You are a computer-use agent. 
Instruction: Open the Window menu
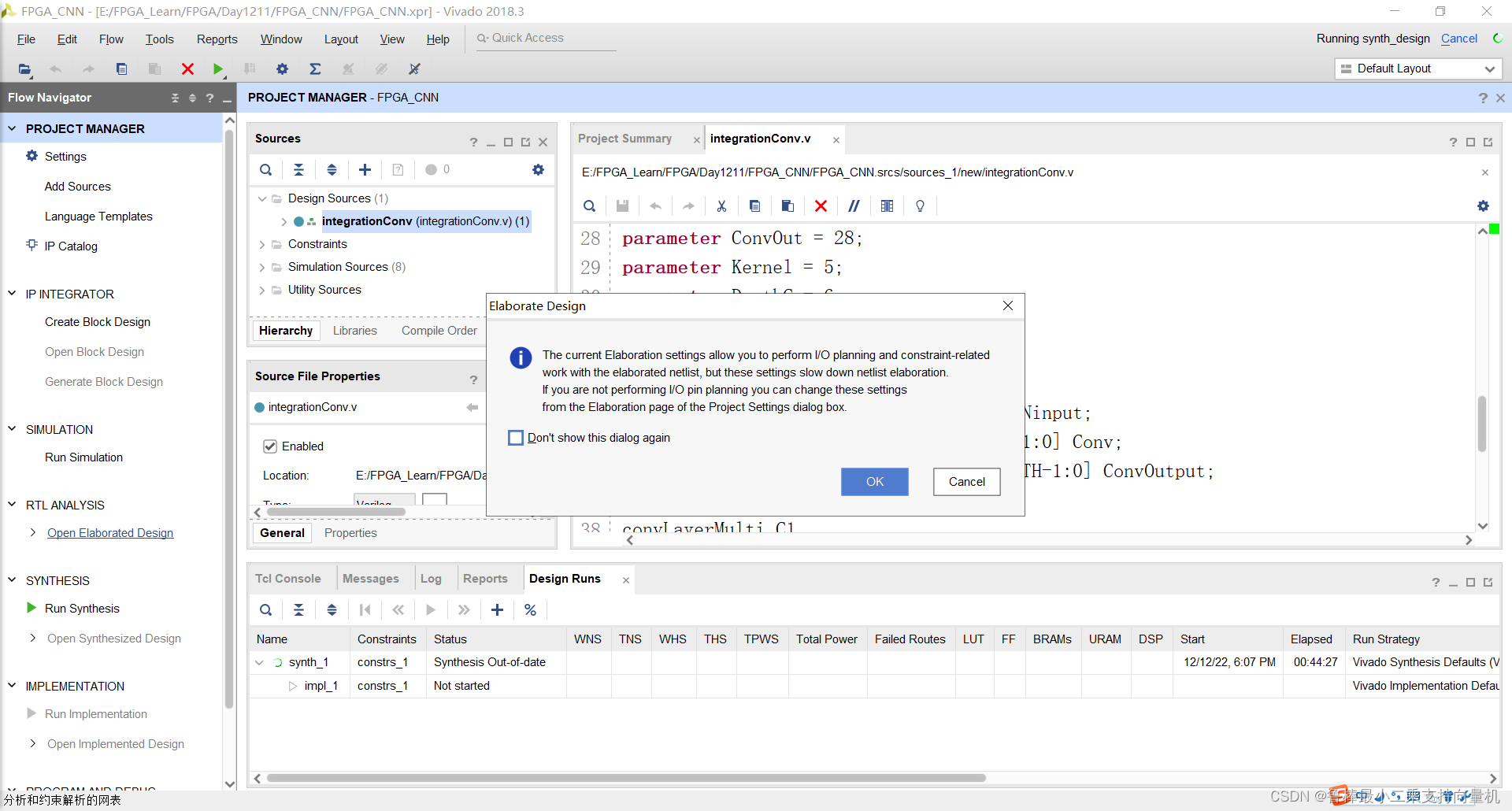coord(281,39)
